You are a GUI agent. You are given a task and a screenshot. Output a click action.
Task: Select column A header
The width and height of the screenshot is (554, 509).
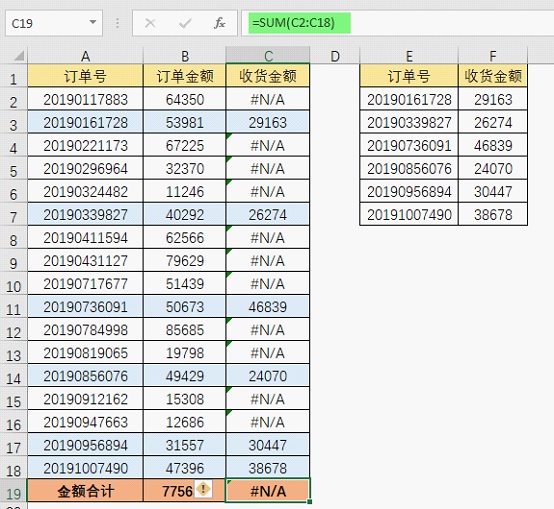[x=86, y=56]
